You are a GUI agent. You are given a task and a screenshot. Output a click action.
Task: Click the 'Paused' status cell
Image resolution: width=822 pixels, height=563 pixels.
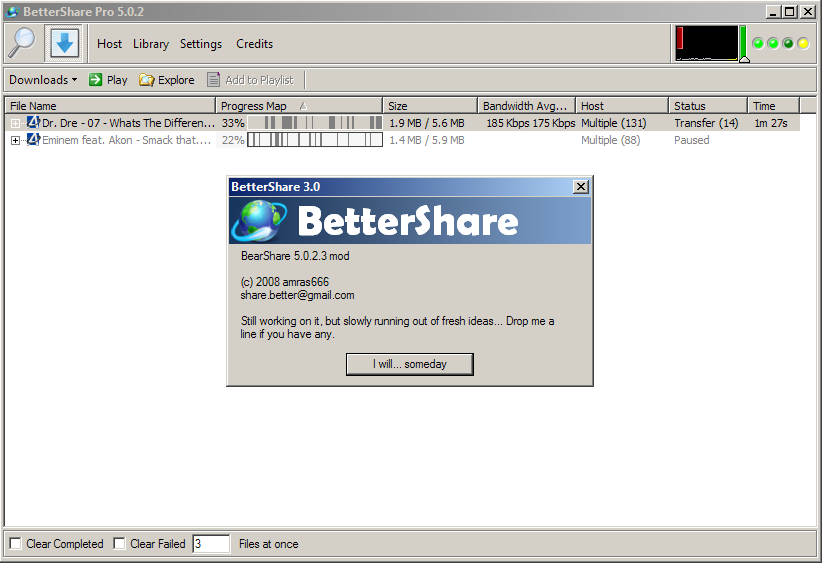pos(691,140)
